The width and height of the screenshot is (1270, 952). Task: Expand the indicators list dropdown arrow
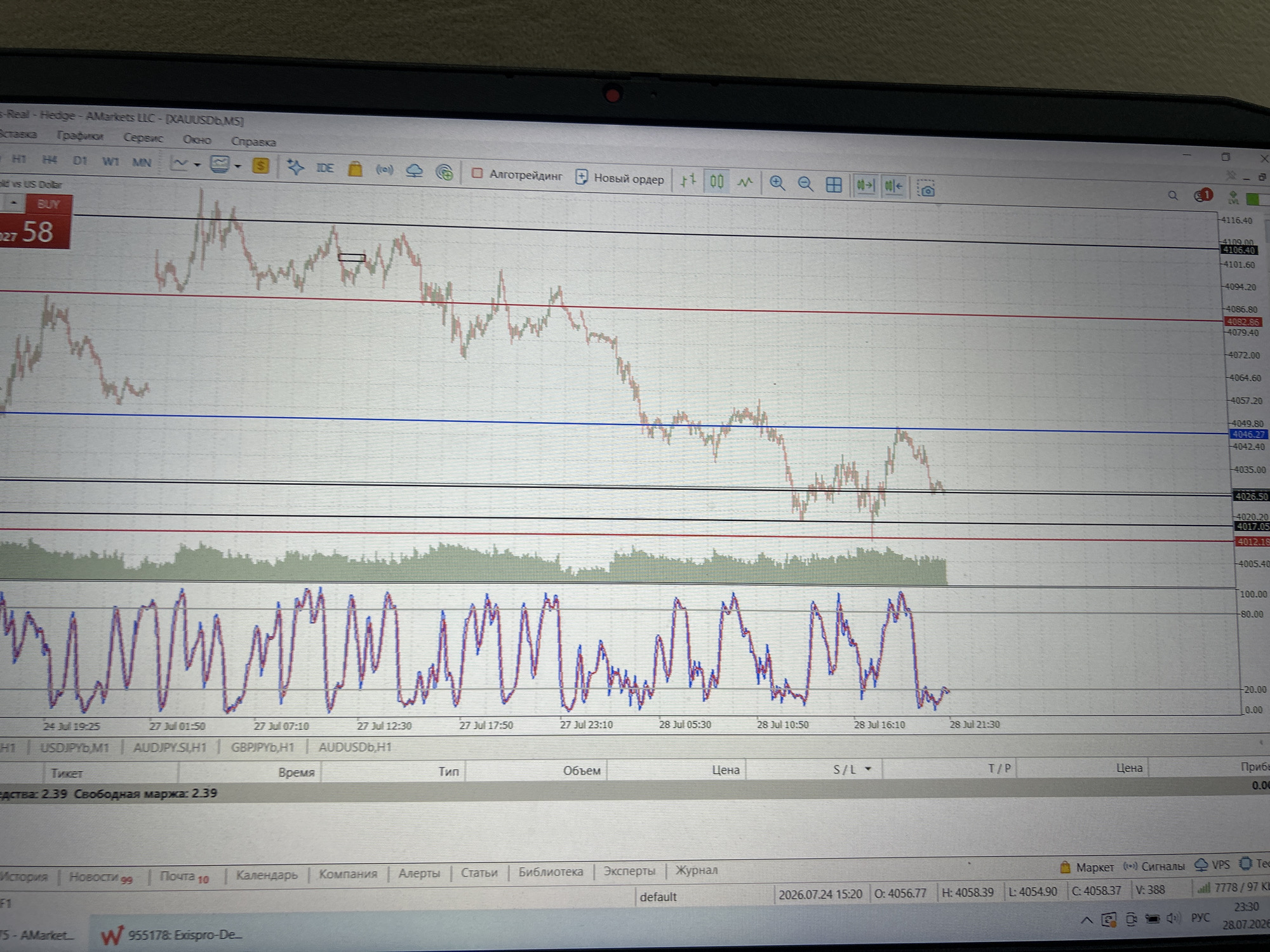click(x=197, y=165)
